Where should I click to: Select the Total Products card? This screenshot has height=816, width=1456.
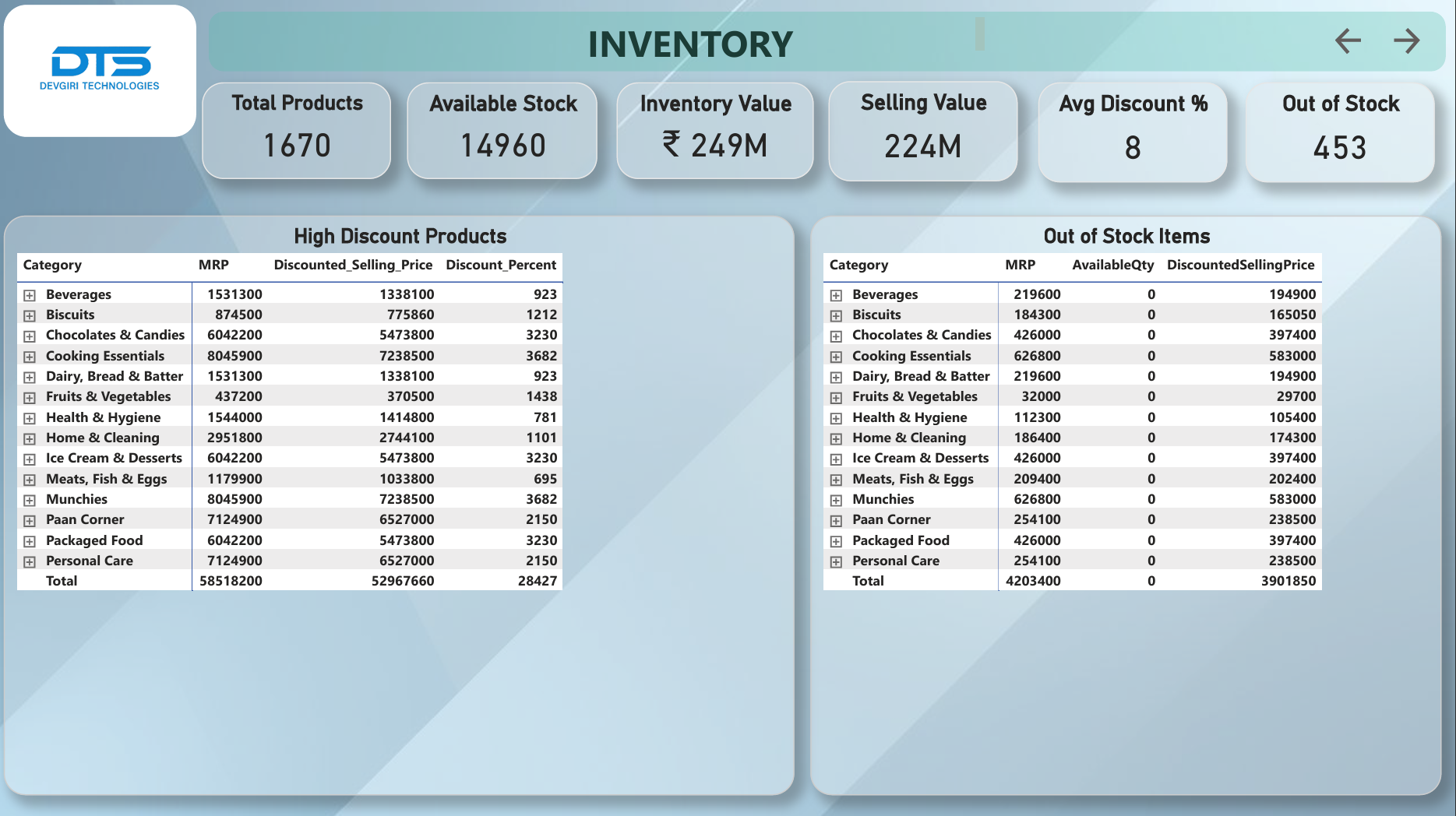297,130
